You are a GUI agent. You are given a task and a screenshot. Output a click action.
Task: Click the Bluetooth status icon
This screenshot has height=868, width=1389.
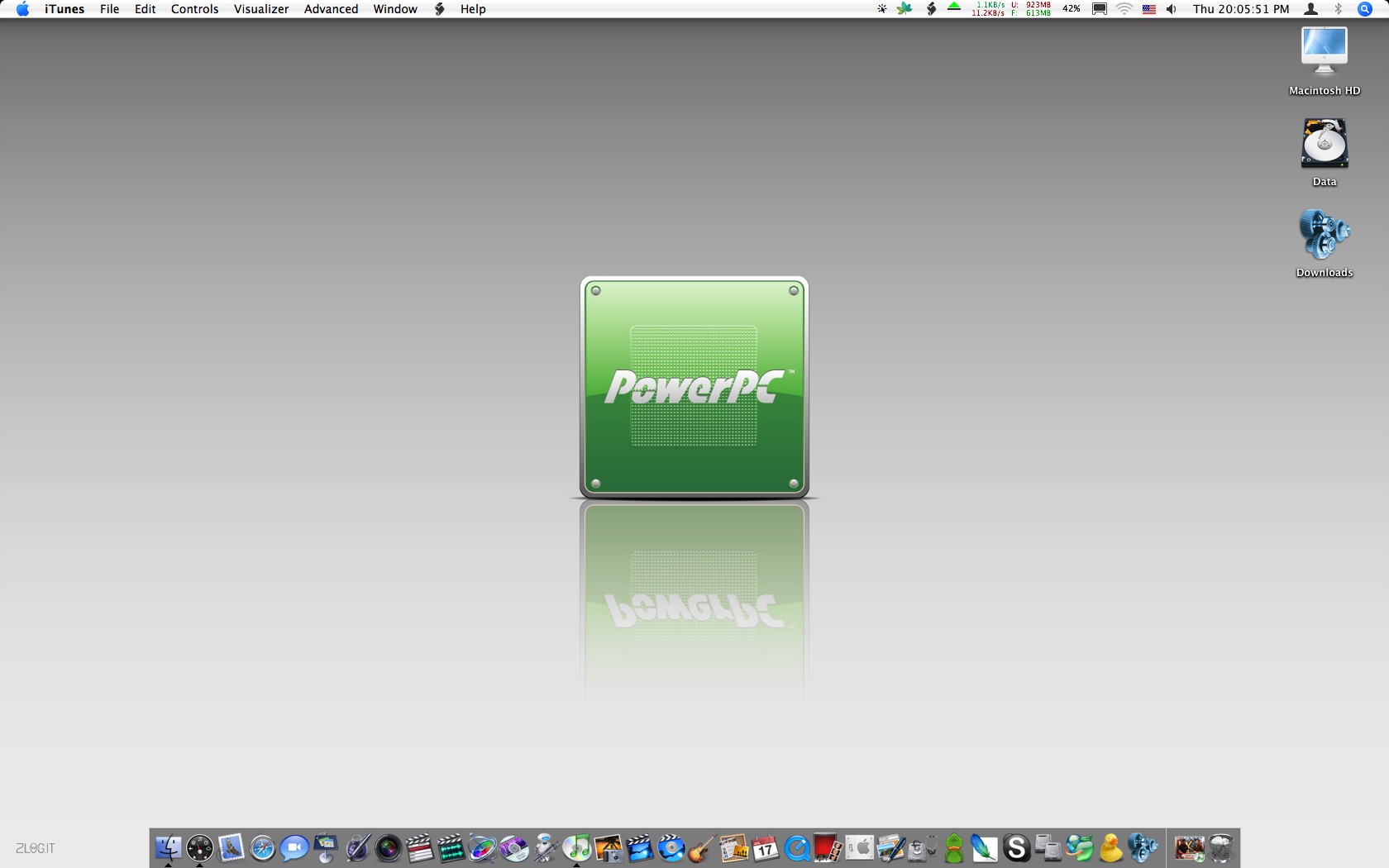1339,9
